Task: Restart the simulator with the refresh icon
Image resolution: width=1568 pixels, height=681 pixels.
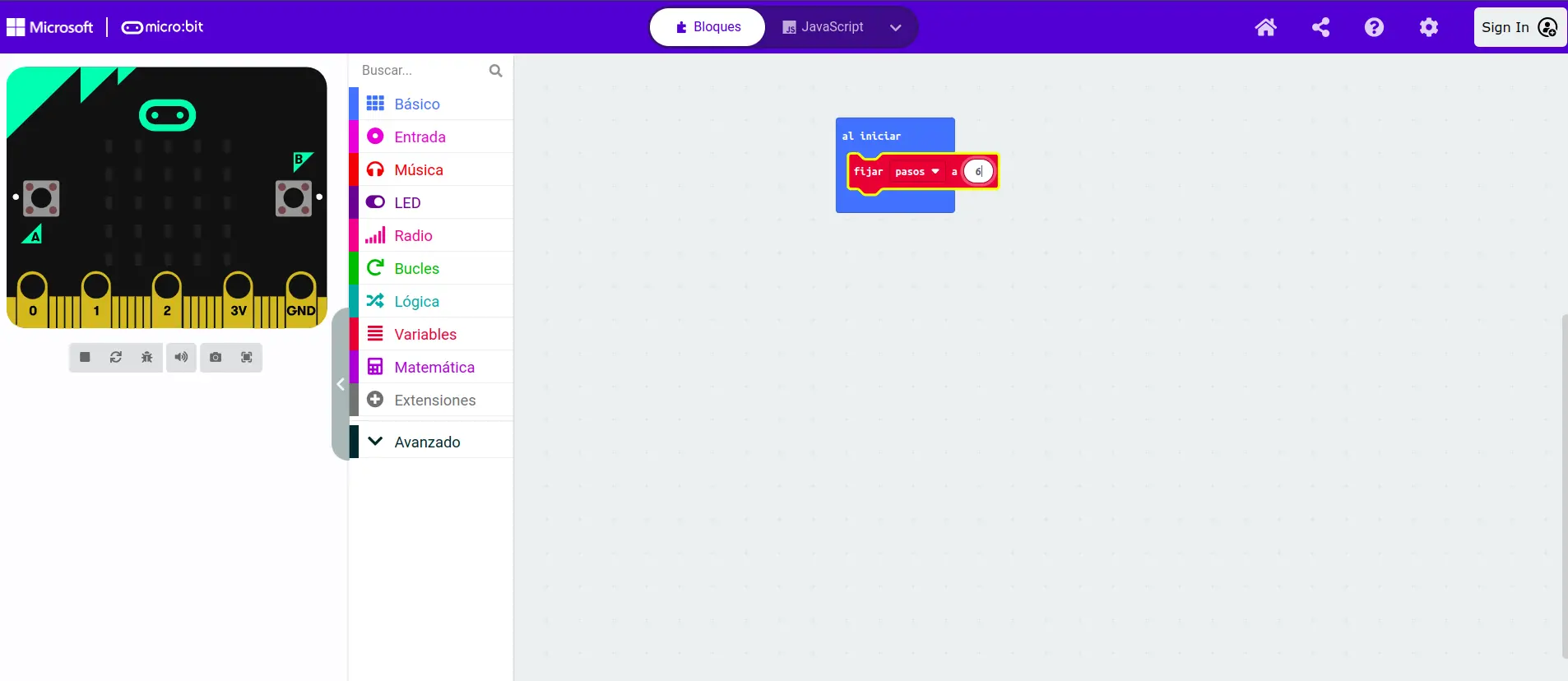Action: 116,357
